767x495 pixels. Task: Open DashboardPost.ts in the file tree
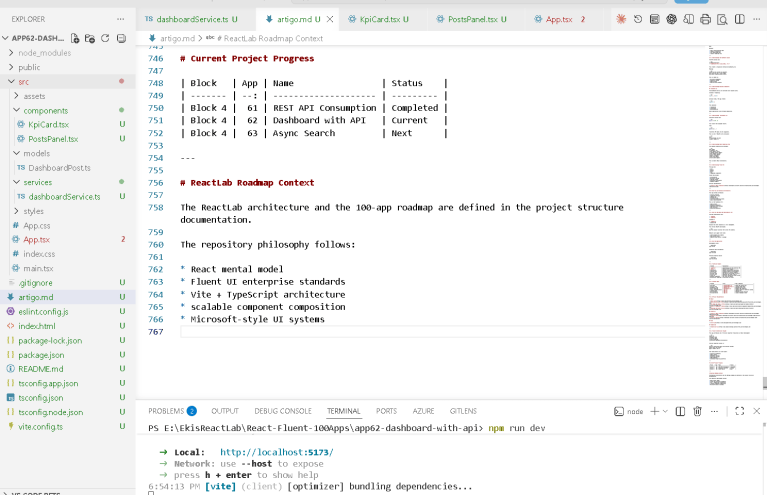(x=59, y=168)
